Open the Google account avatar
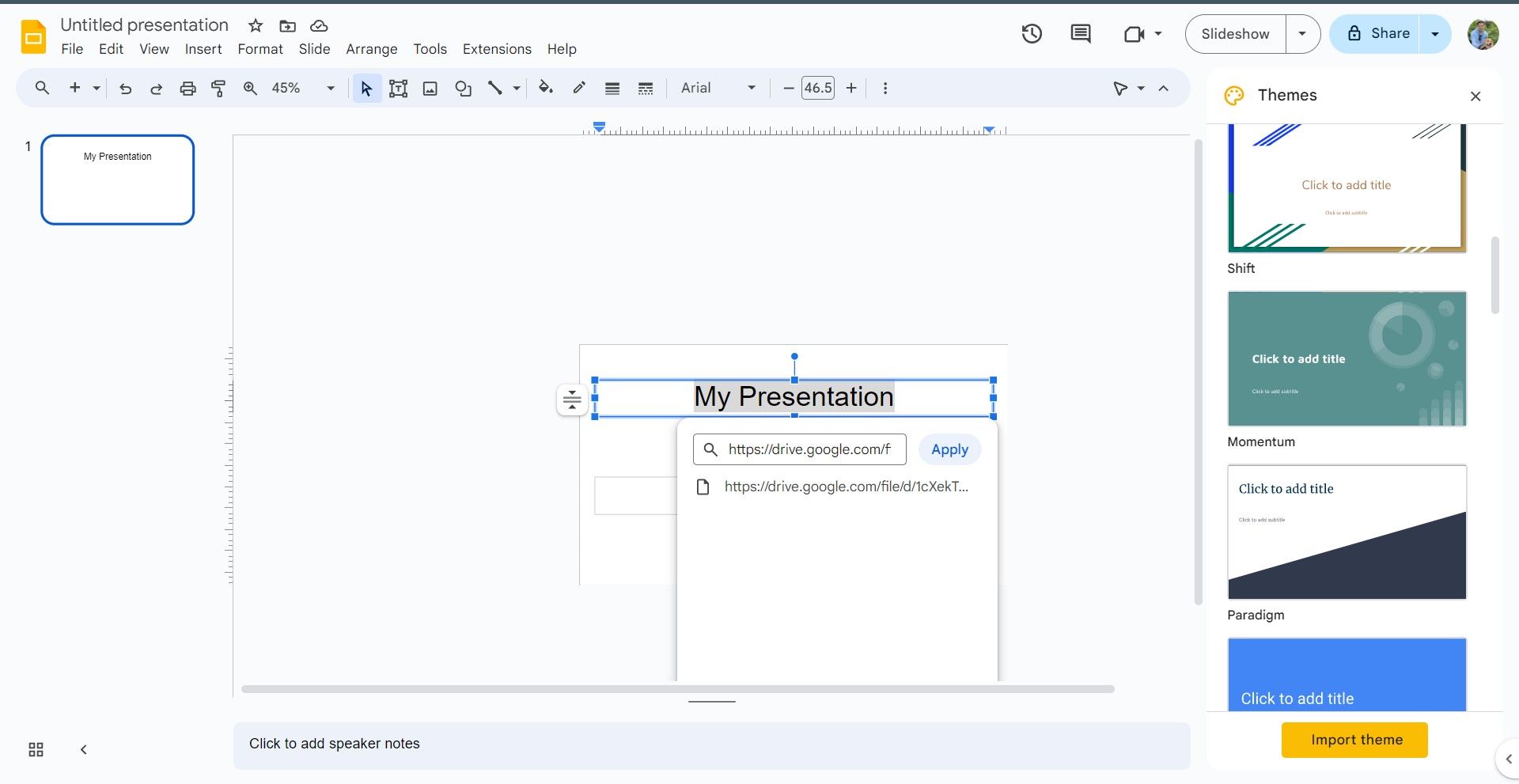Screen dimensions: 1519x784 (x=1483, y=34)
